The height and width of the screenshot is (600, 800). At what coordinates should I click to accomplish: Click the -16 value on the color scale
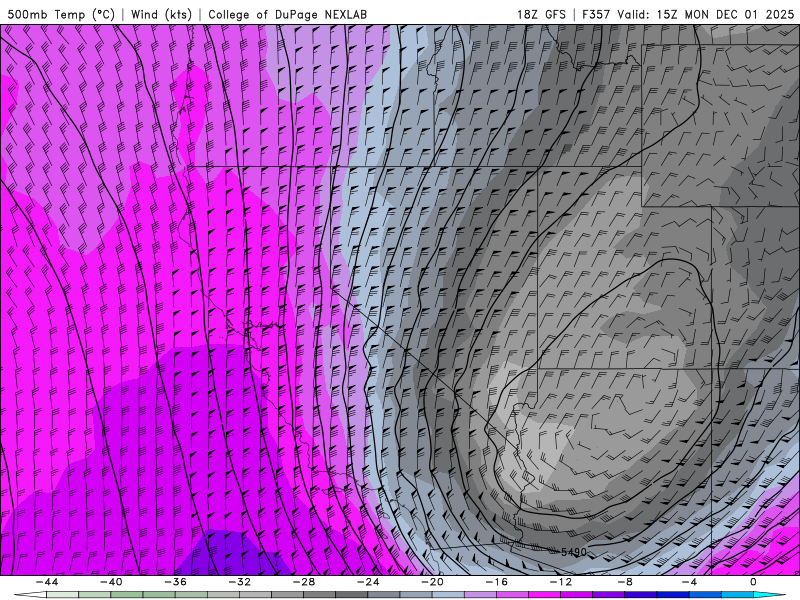[496, 582]
